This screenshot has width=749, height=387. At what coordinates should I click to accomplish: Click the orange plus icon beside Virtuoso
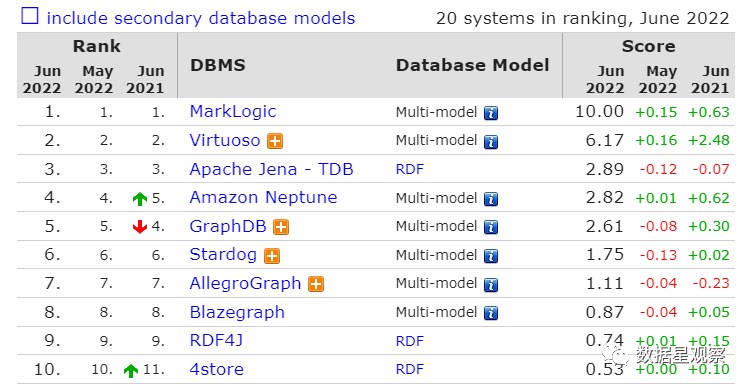pyautogui.click(x=275, y=141)
